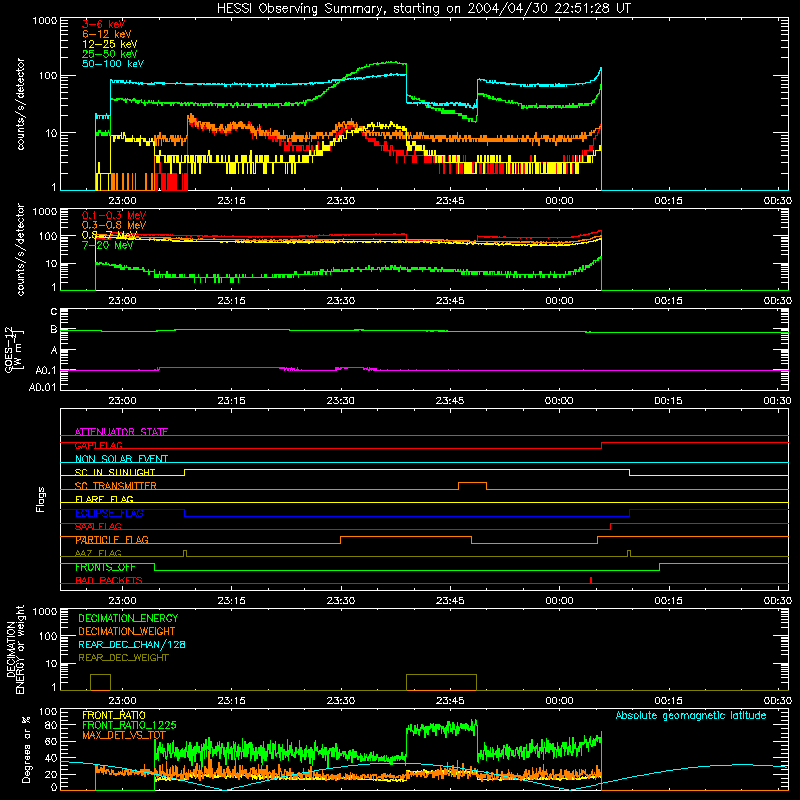This screenshot has height=800, width=800.
Task: Click the 00:15 tick label under flags panel
Action: point(668,601)
